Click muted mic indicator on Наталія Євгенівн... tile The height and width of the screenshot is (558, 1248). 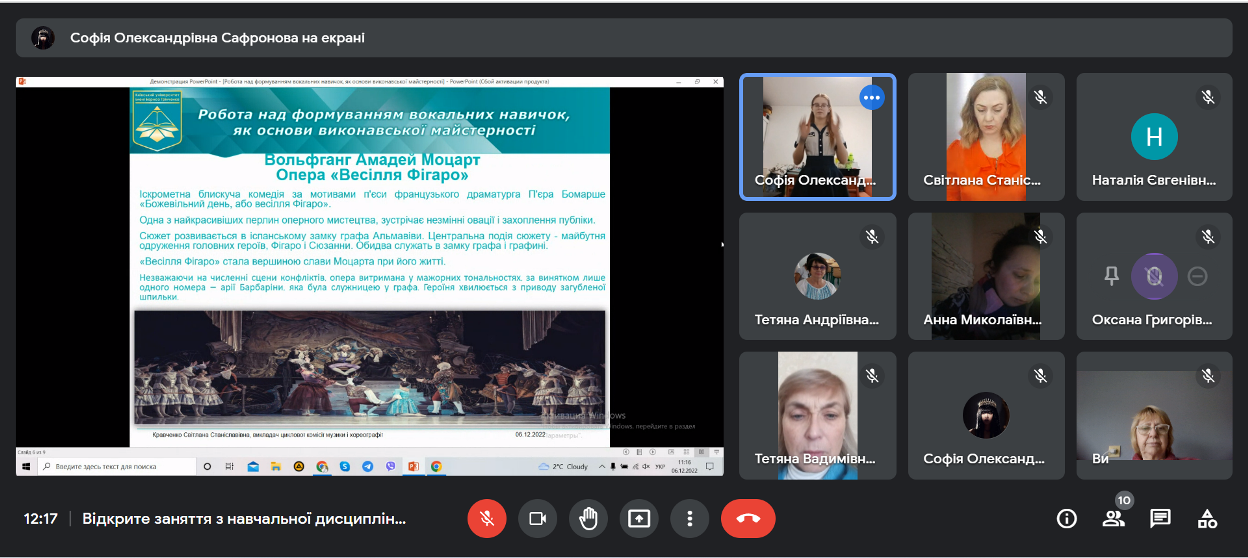[1208, 97]
